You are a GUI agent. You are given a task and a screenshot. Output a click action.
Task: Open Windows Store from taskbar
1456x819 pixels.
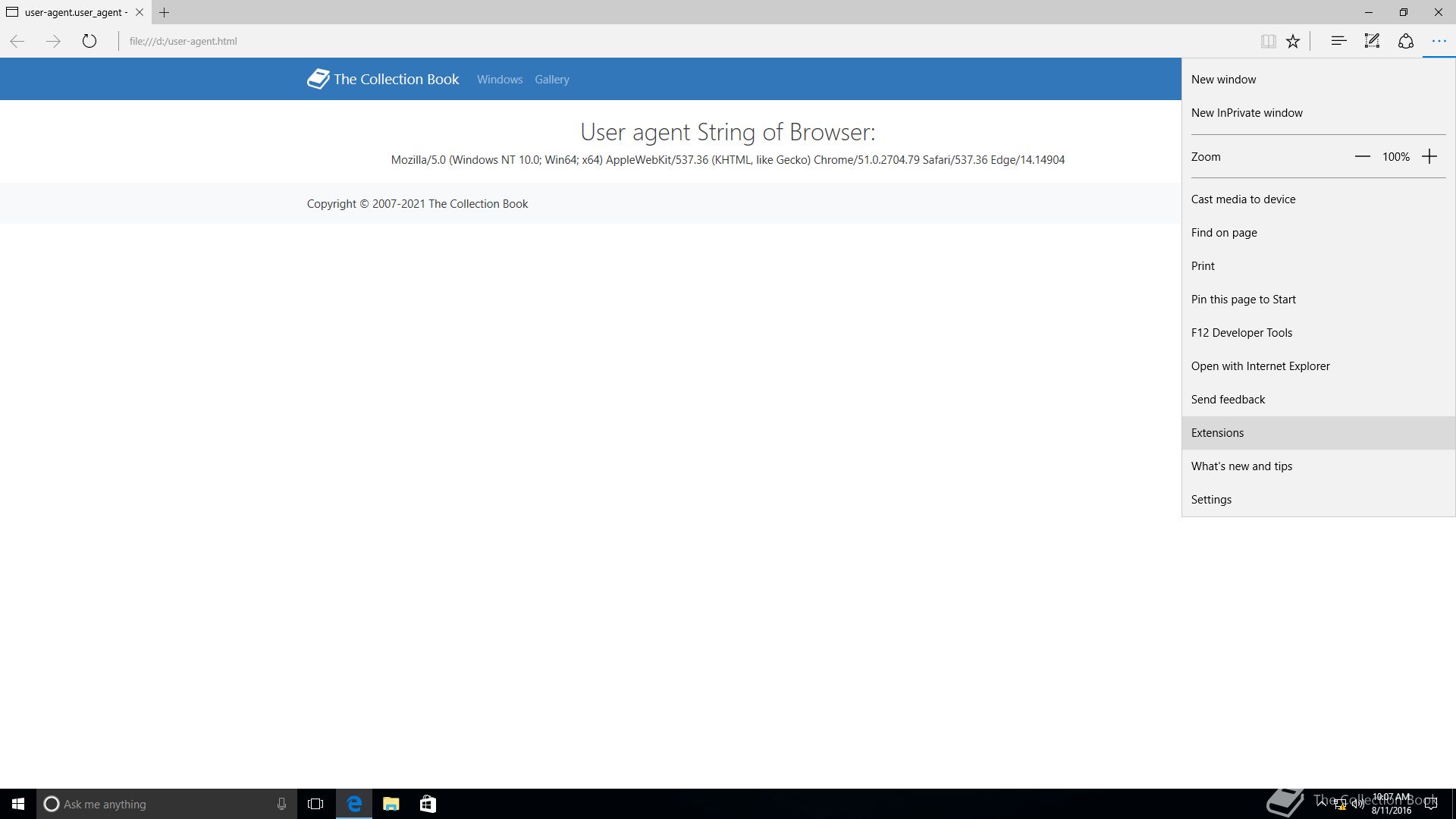[x=428, y=804]
